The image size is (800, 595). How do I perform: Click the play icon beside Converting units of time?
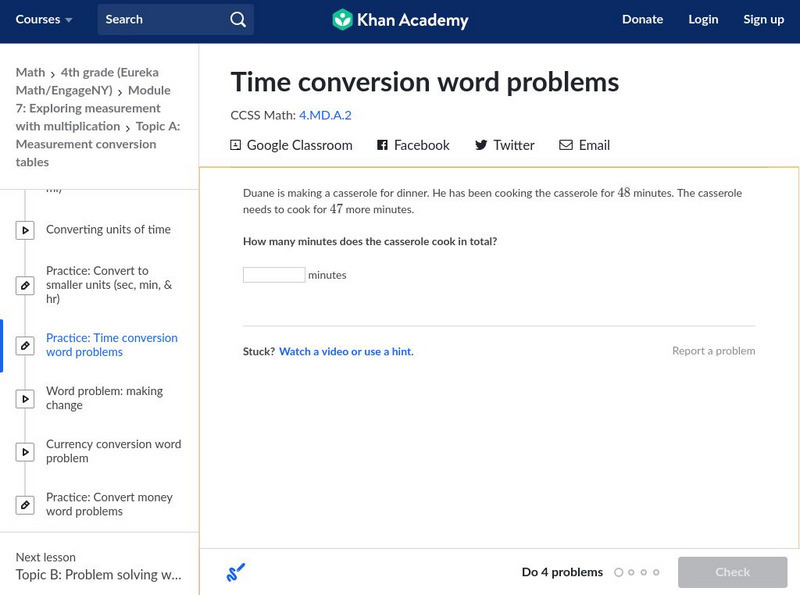pos(23,229)
